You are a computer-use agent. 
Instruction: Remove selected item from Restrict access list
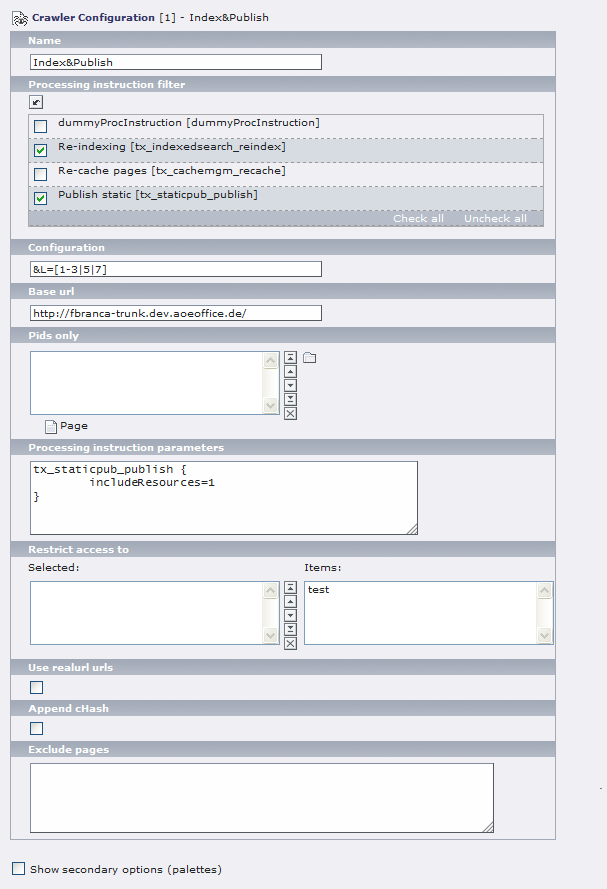290,643
